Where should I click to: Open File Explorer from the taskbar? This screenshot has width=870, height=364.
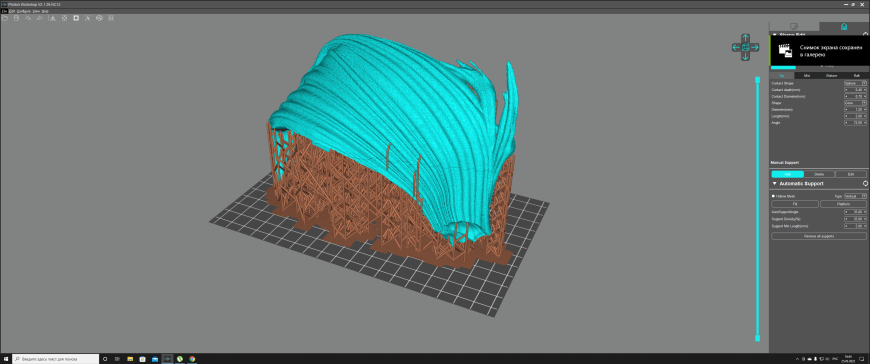click(x=130, y=359)
